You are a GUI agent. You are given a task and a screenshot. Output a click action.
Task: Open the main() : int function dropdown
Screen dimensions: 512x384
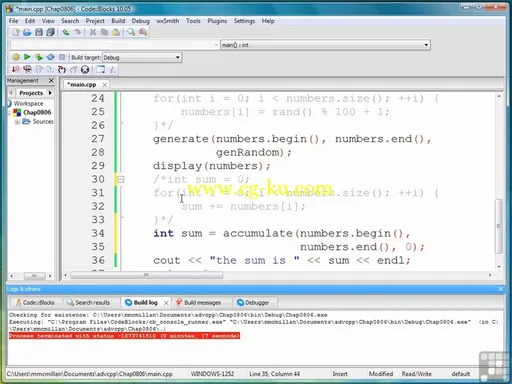click(x=325, y=45)
